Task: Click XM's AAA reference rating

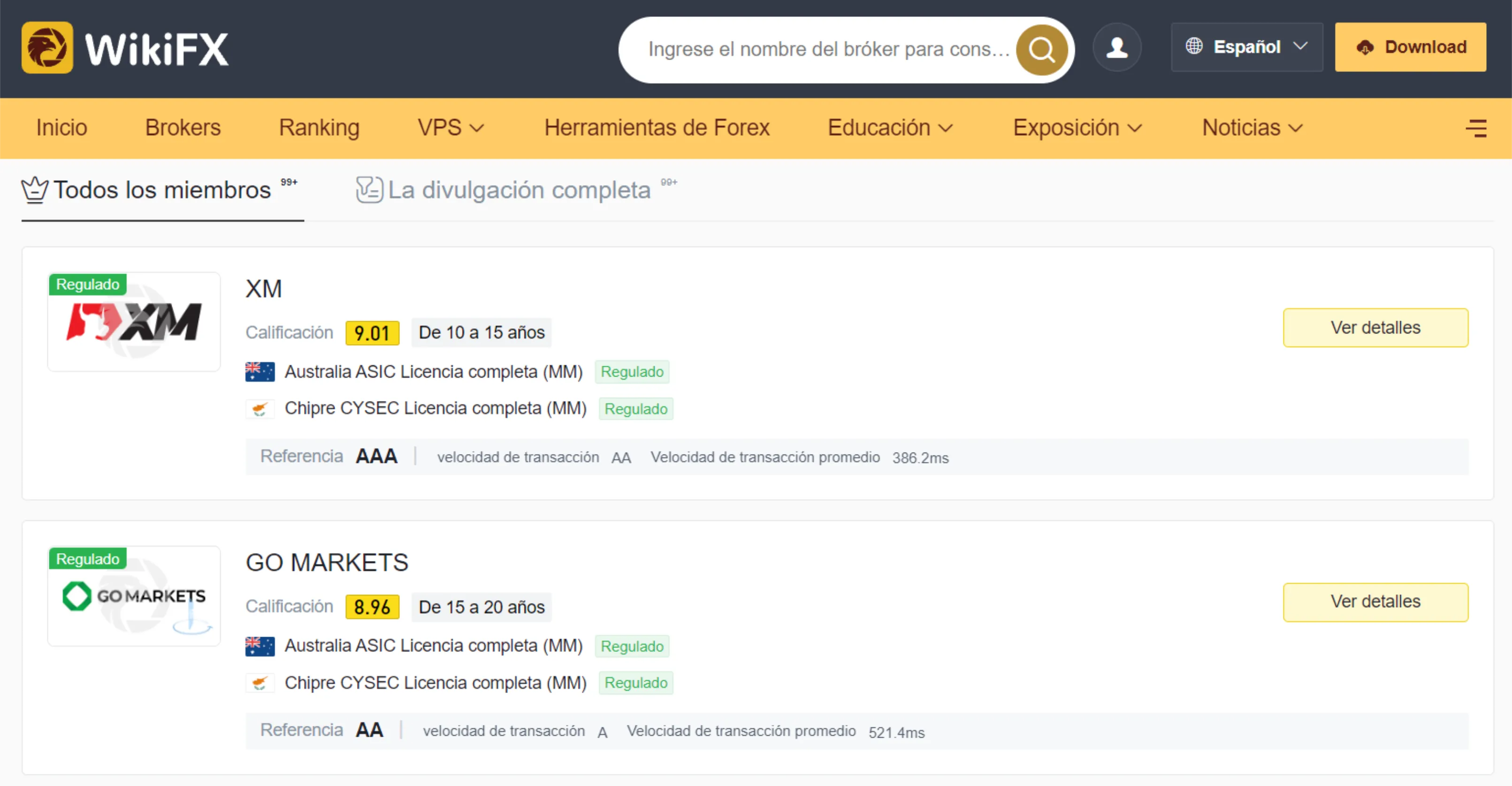Action: pyautogui.click(x=376, y=456)
